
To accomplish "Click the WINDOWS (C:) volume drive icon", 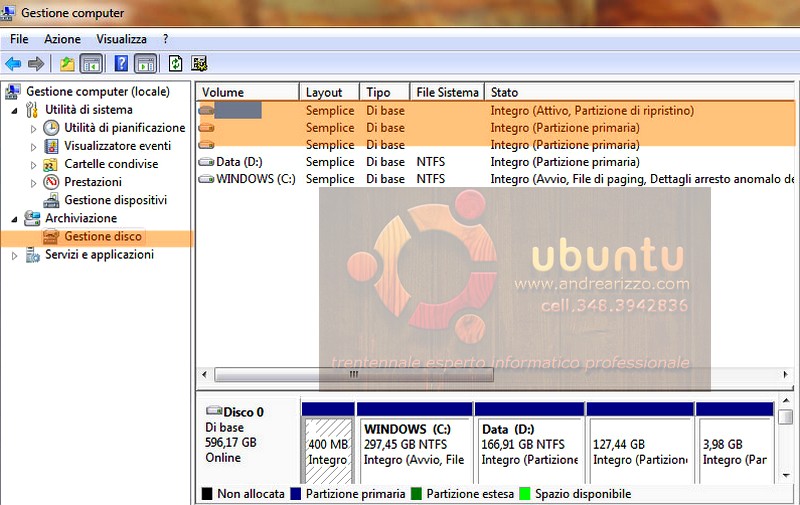I will (206, 179).
